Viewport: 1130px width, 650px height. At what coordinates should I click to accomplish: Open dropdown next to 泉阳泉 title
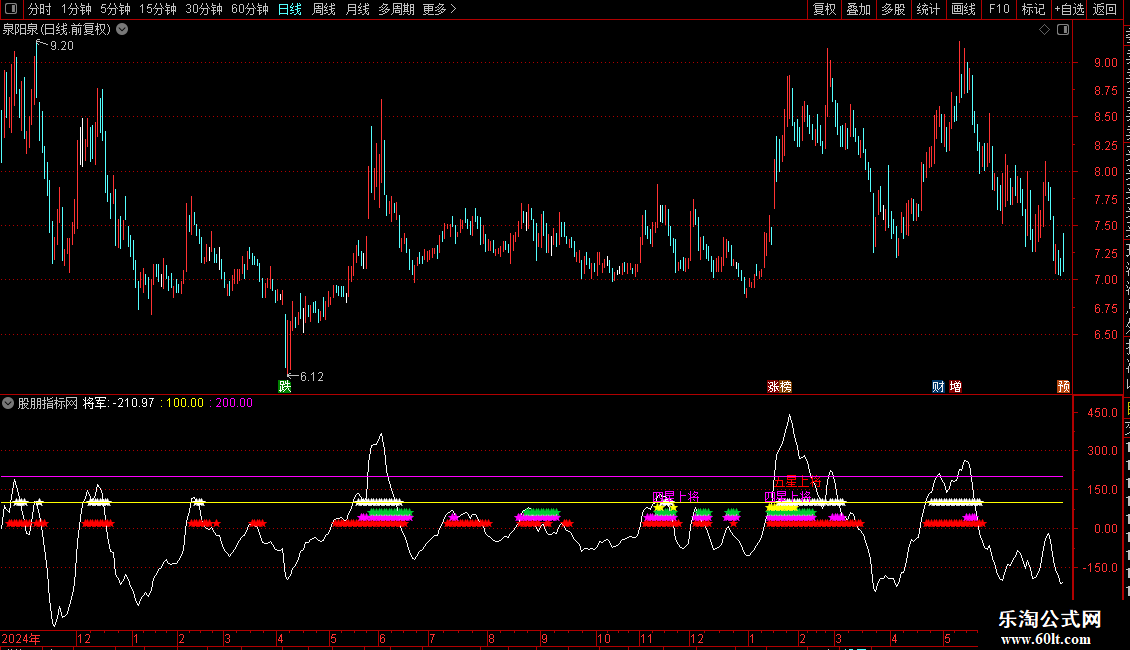[x=123, y=30]
